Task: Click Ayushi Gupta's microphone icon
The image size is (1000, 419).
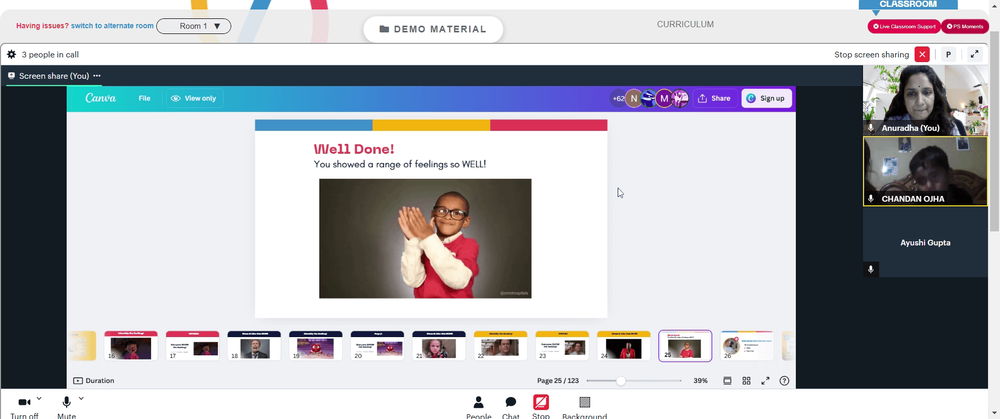Action: click(871, 270)
